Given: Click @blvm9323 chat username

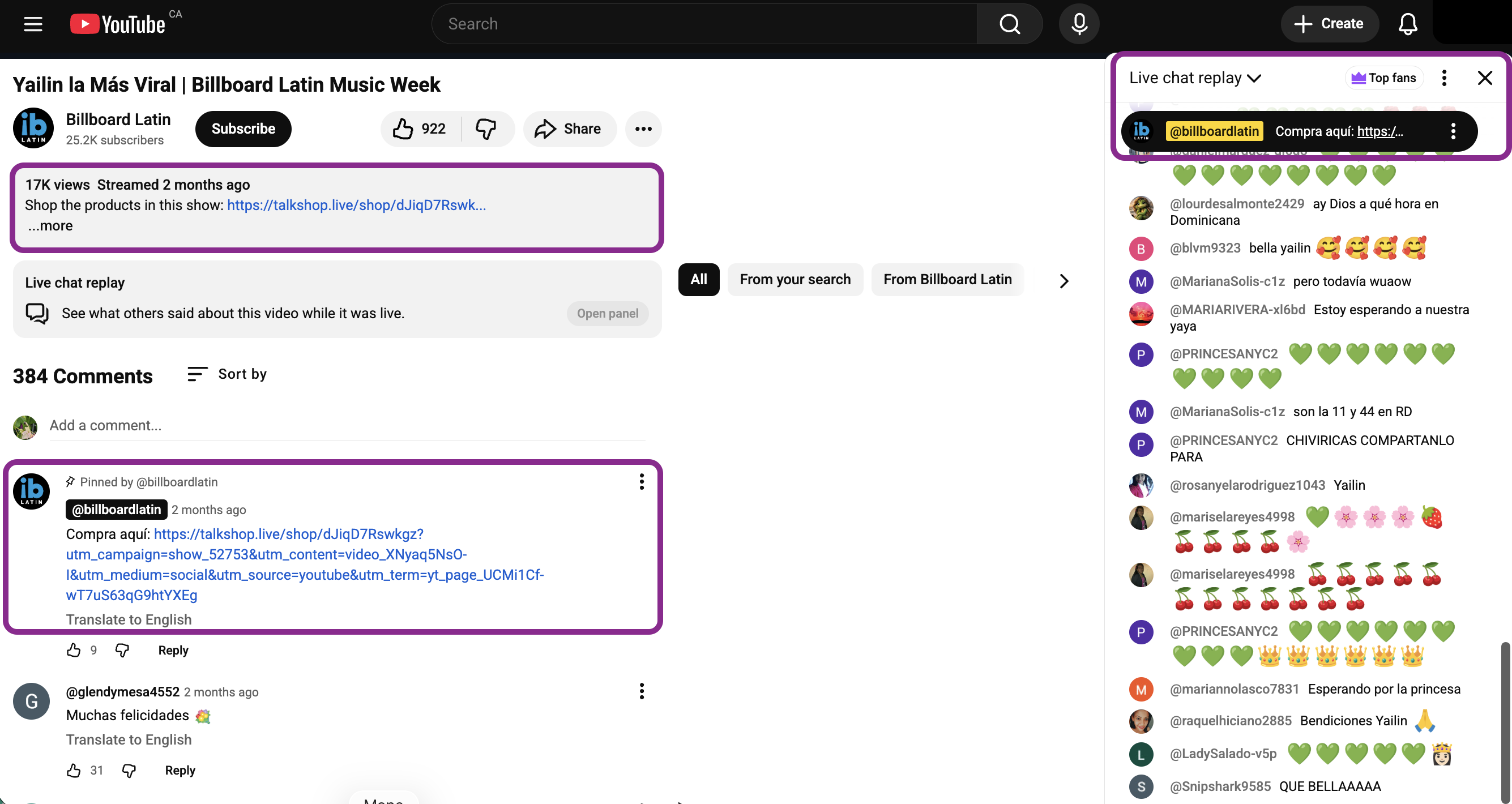Looking at the screenshot, I should tap(1205, 248).
